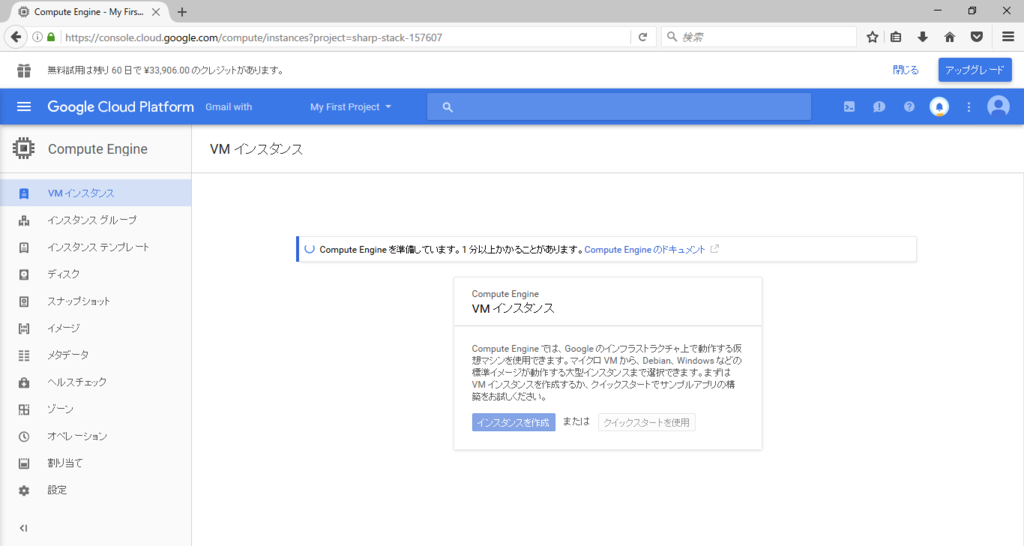Screen dimensions: 1024x546
Task: Click the クイックスタートを使用 button
Action: click(647, 423)
